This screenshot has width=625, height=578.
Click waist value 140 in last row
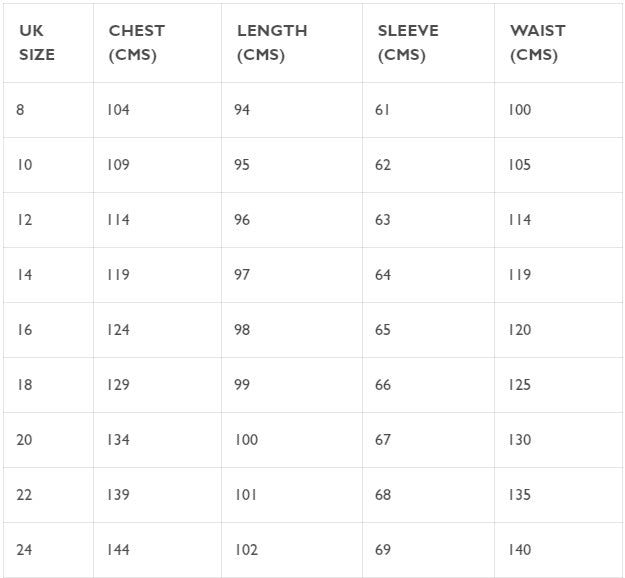pos(519,550)
